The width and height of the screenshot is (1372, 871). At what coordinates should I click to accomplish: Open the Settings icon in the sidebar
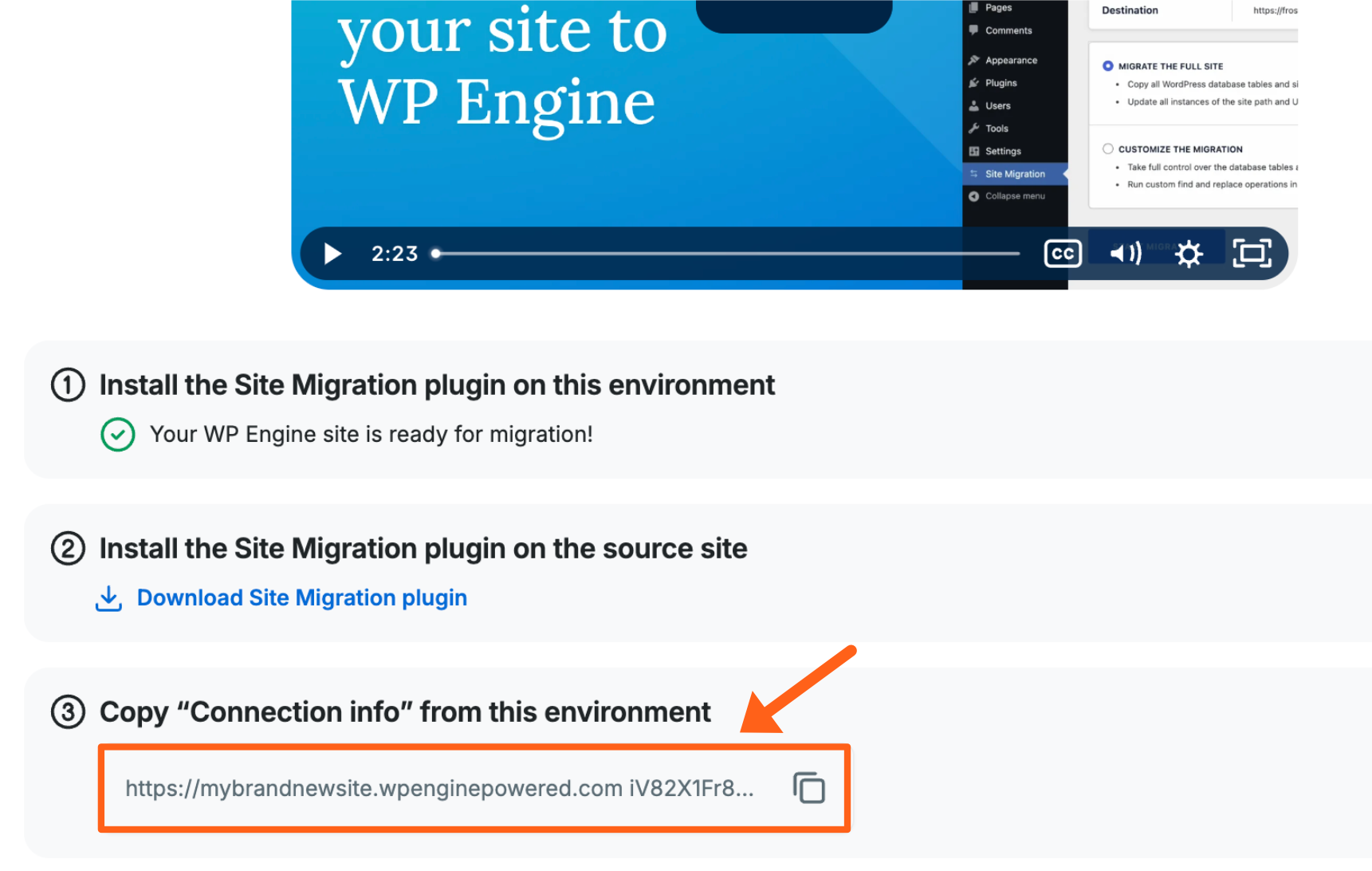click(974, 151)
